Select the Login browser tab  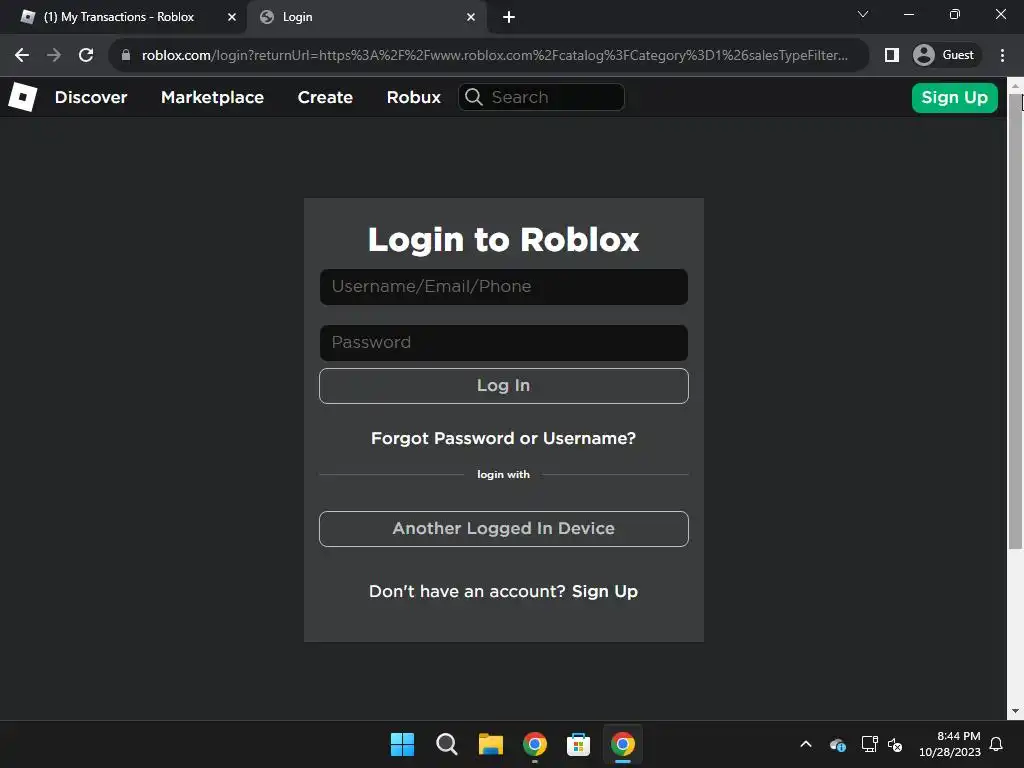pyautogui.click(x=366, y=17)
